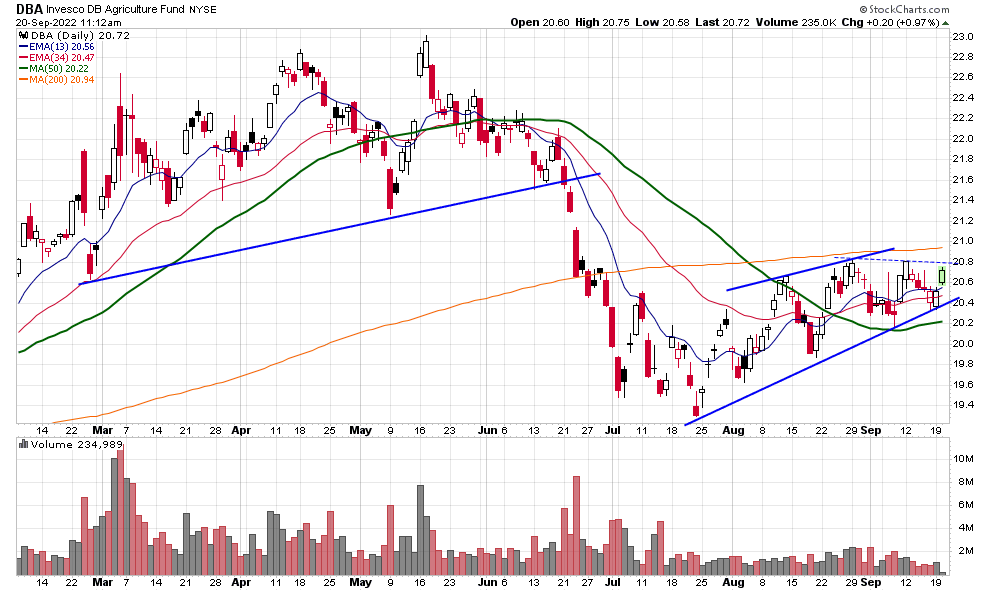Click the Invesco DB Agriculture Fund name
Screen dimensions: 990x591
click(116, 9)
